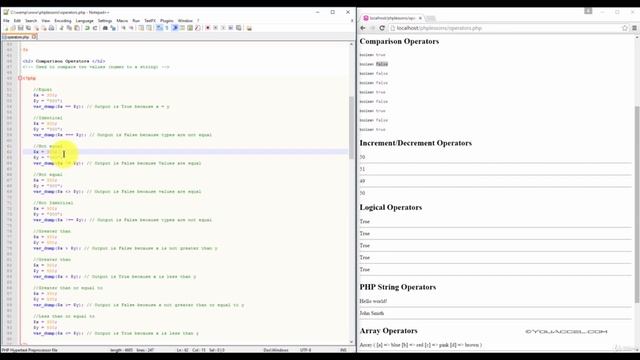
Task: Click Chrome's Back navigation arrow
Action: tap(363, 28)
